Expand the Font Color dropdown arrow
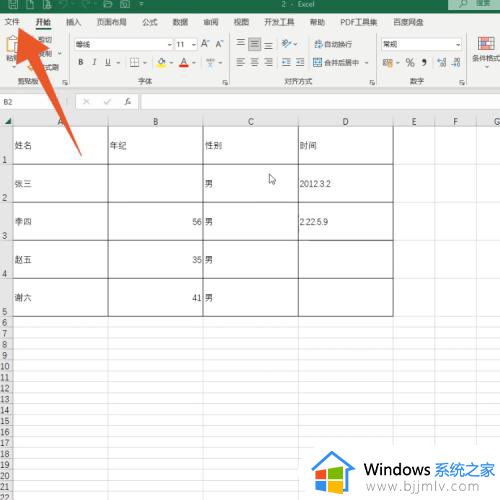Image resolution: width=500 pixels, height=500 pixels. (x=194, y=63)
